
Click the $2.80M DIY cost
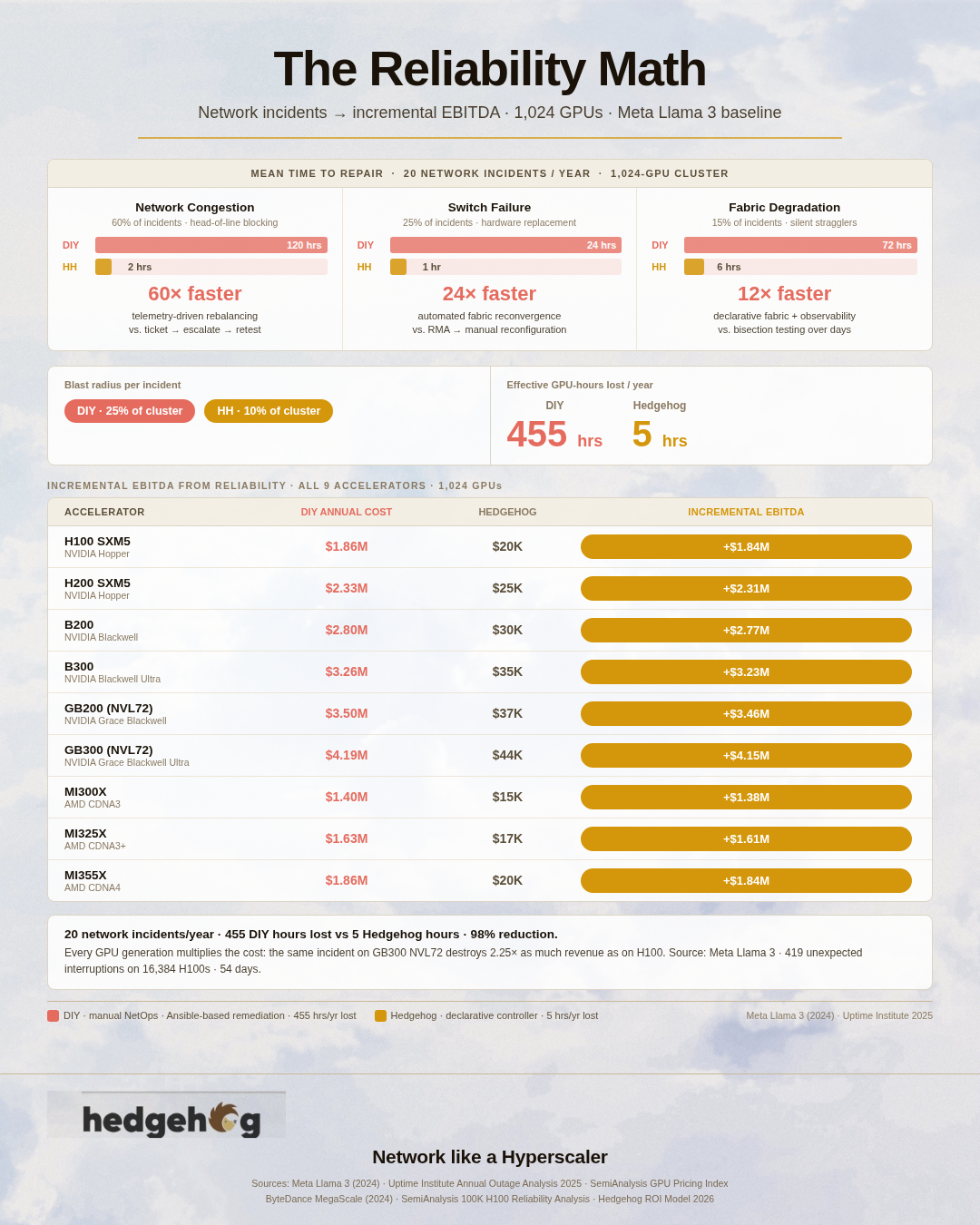click(347, 631)
